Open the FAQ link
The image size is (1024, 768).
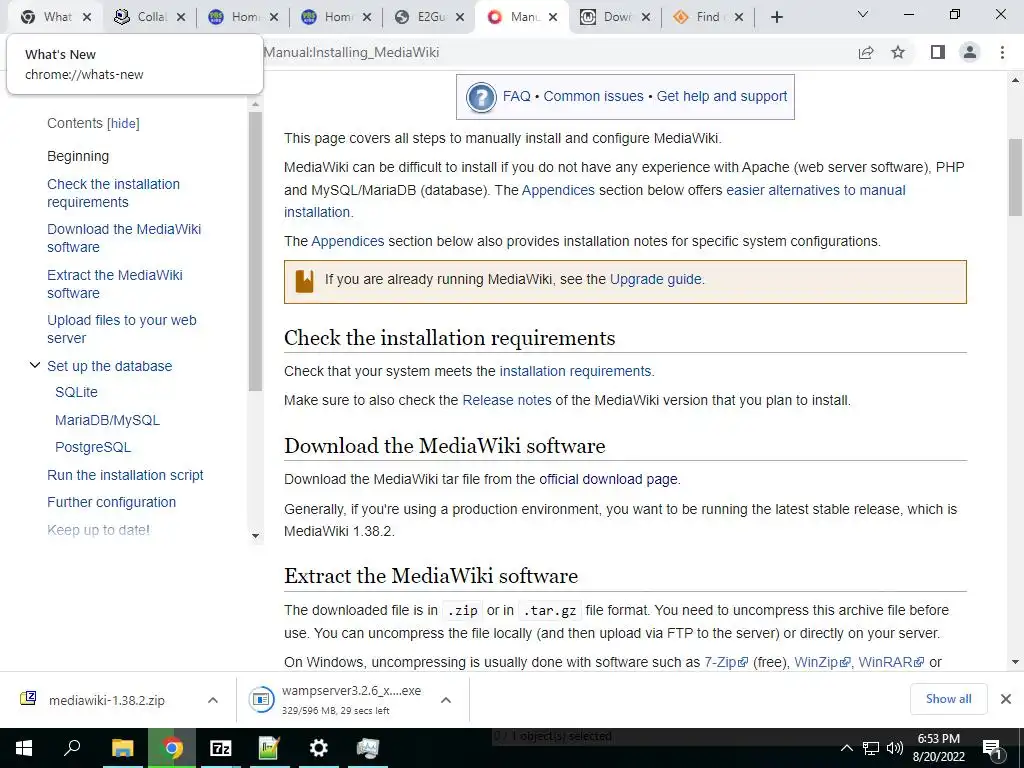516,96
